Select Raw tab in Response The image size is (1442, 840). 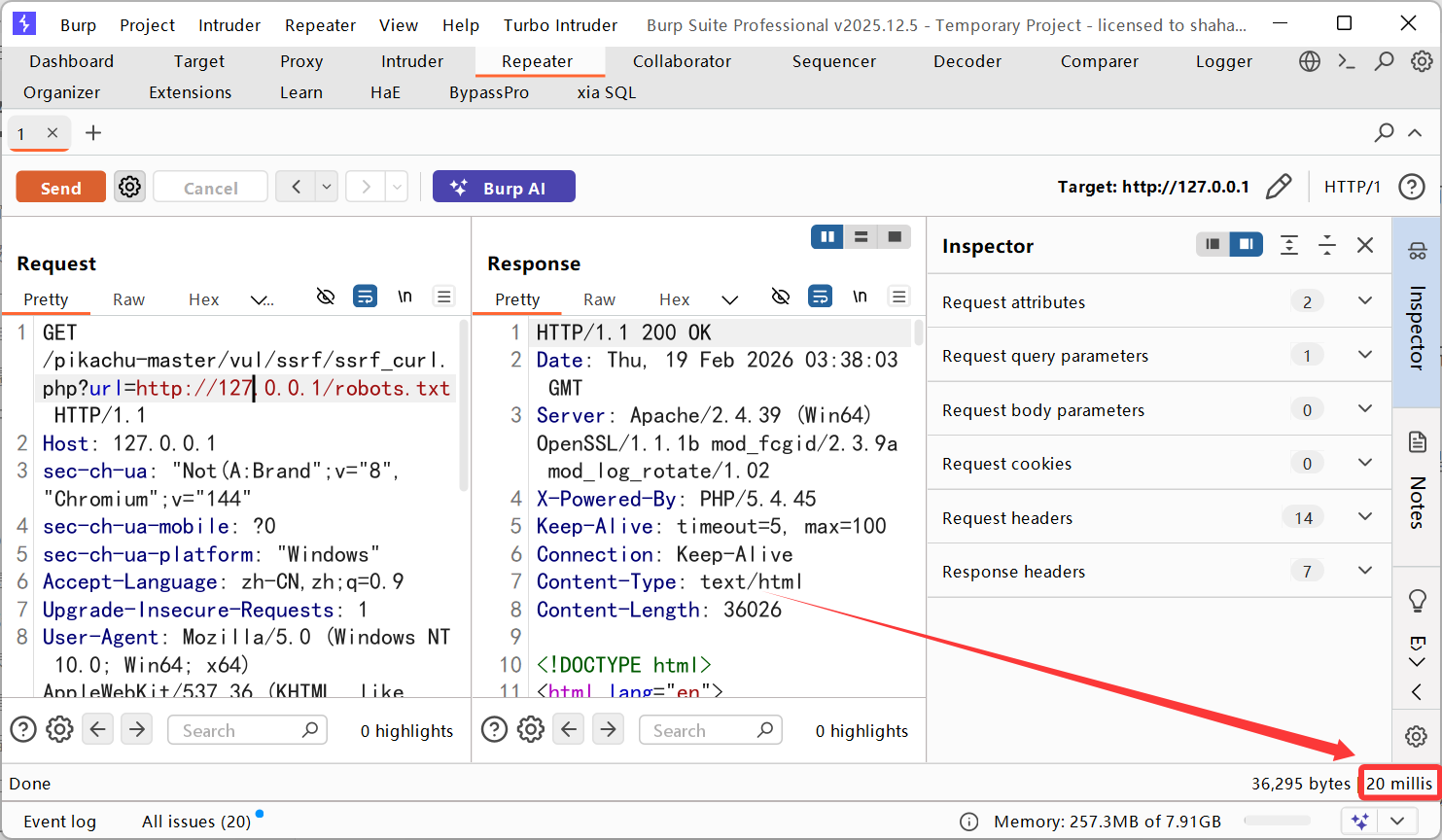(599, 299)
